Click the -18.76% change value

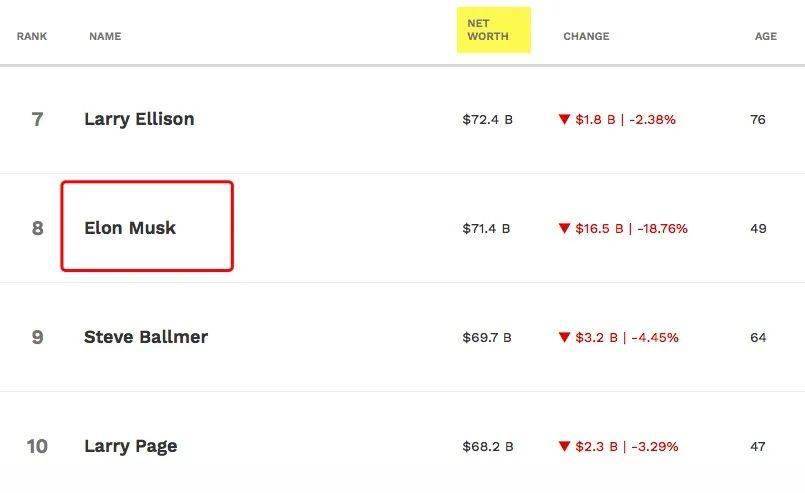[659, 229]
